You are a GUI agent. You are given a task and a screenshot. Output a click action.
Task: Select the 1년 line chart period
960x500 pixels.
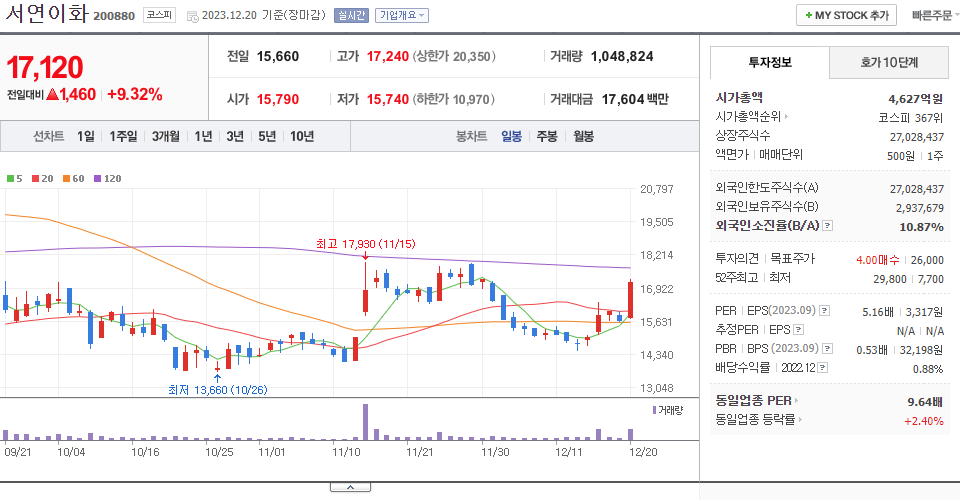[x=203, y=136]
